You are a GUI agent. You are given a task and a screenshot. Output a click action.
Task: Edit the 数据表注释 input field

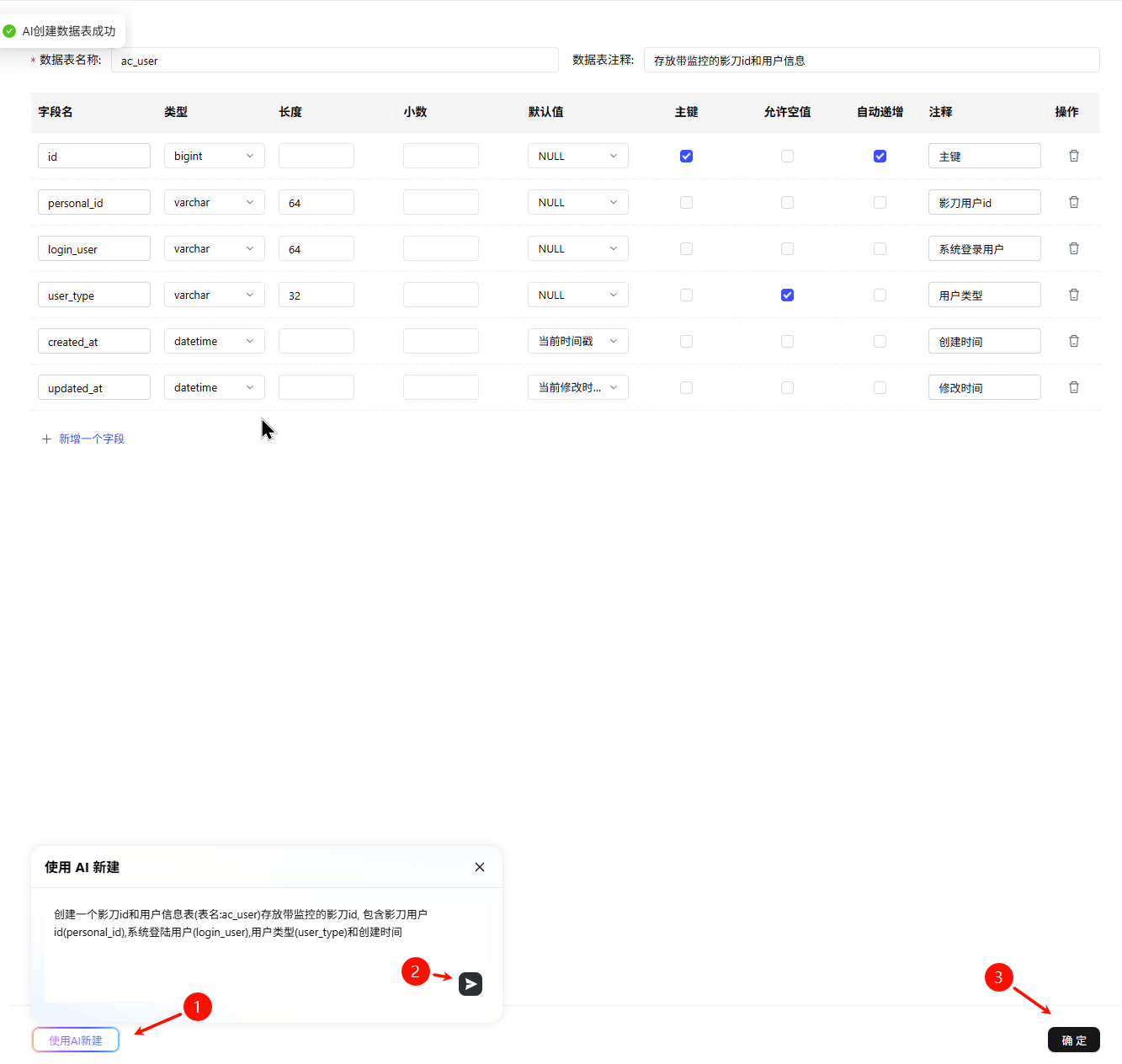[x=872, y=60]
